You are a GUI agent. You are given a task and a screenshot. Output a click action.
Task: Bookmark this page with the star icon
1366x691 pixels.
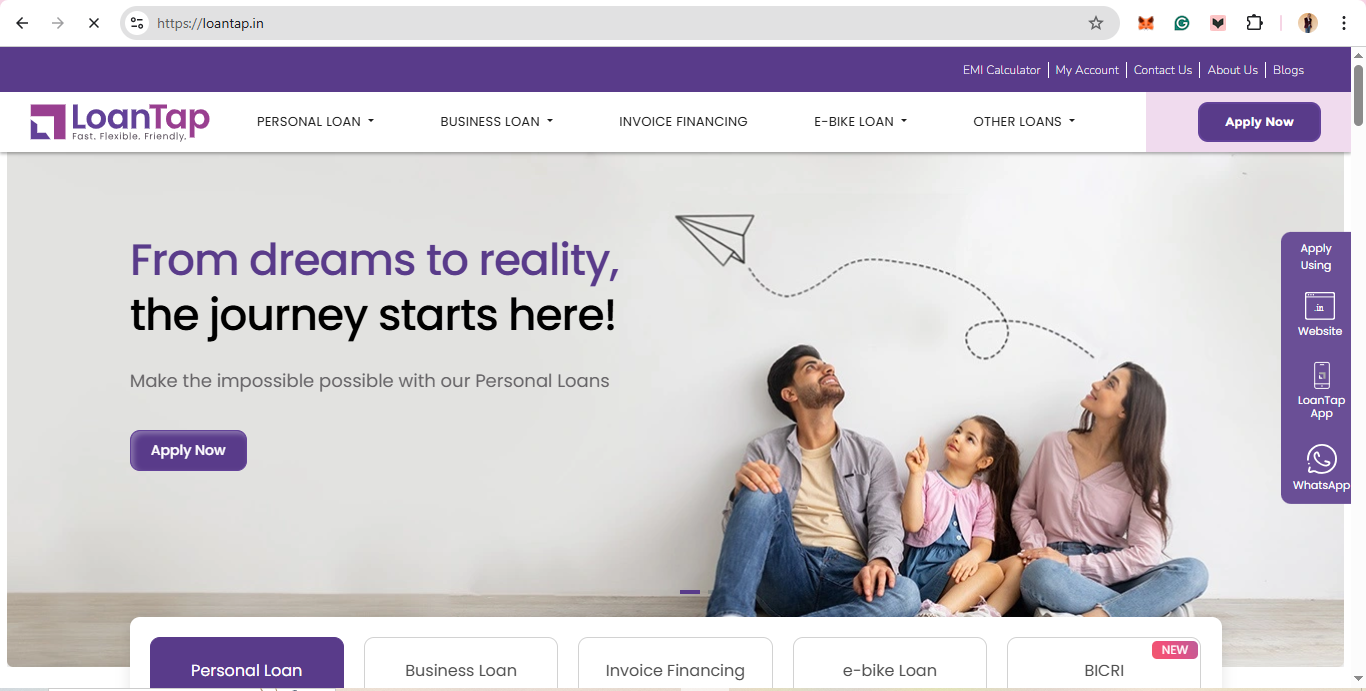point(1096,23)
